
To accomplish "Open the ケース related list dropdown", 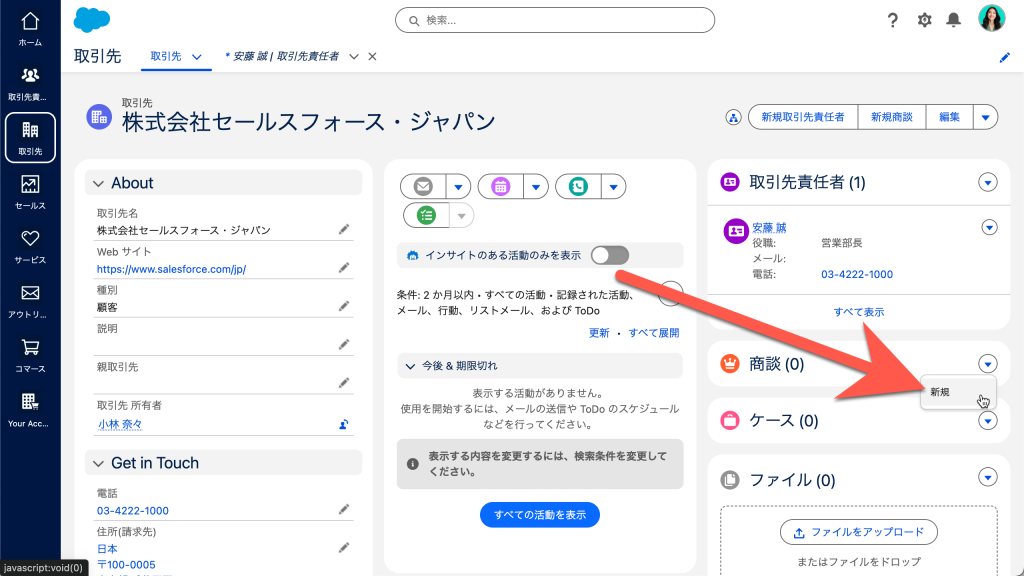I will (x=987, y=421).
